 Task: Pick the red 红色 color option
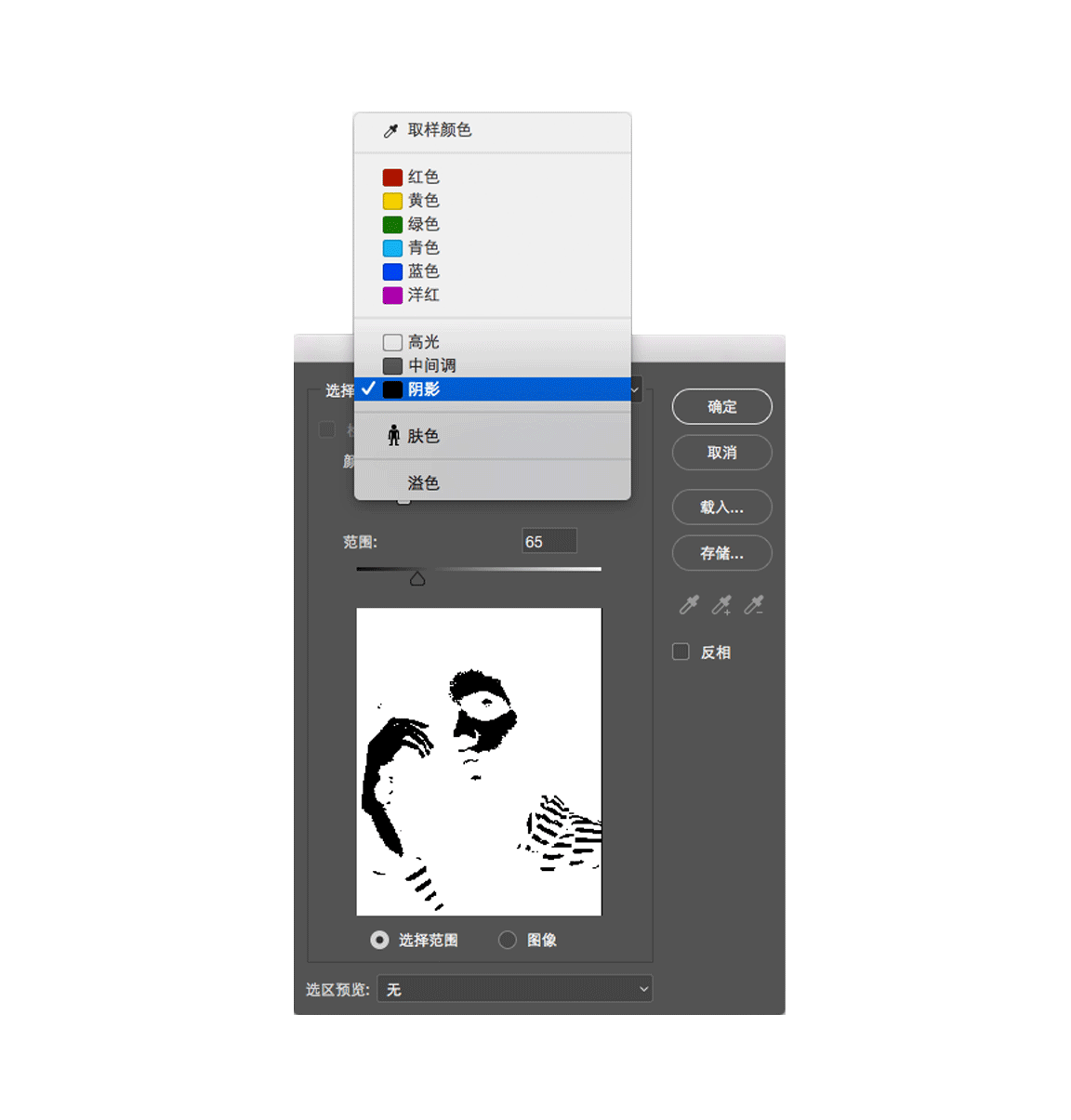click(423, 177)
